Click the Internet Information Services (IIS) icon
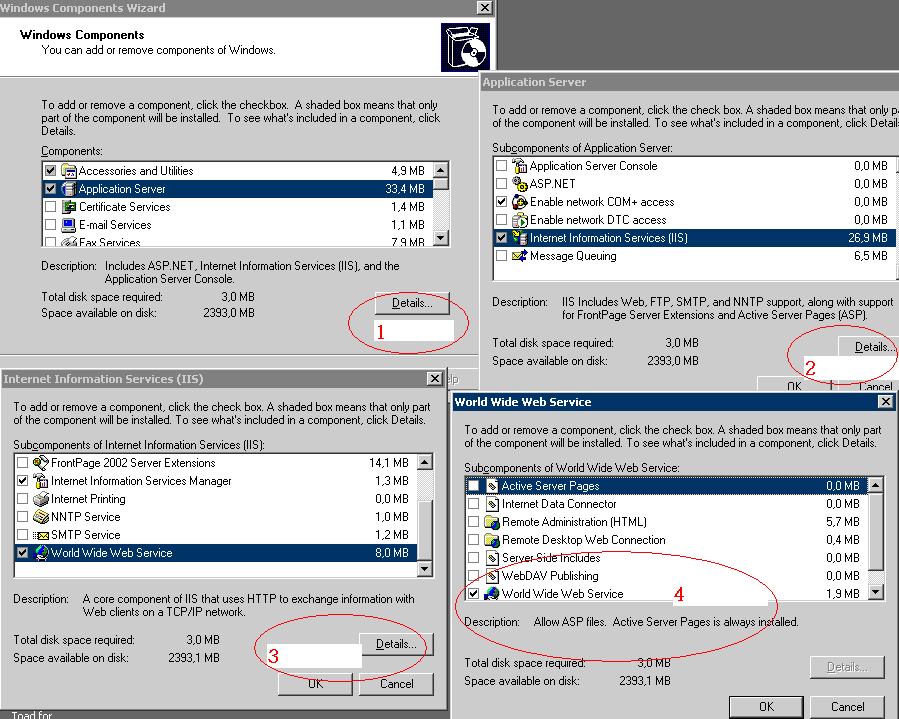 pos(519,238)
